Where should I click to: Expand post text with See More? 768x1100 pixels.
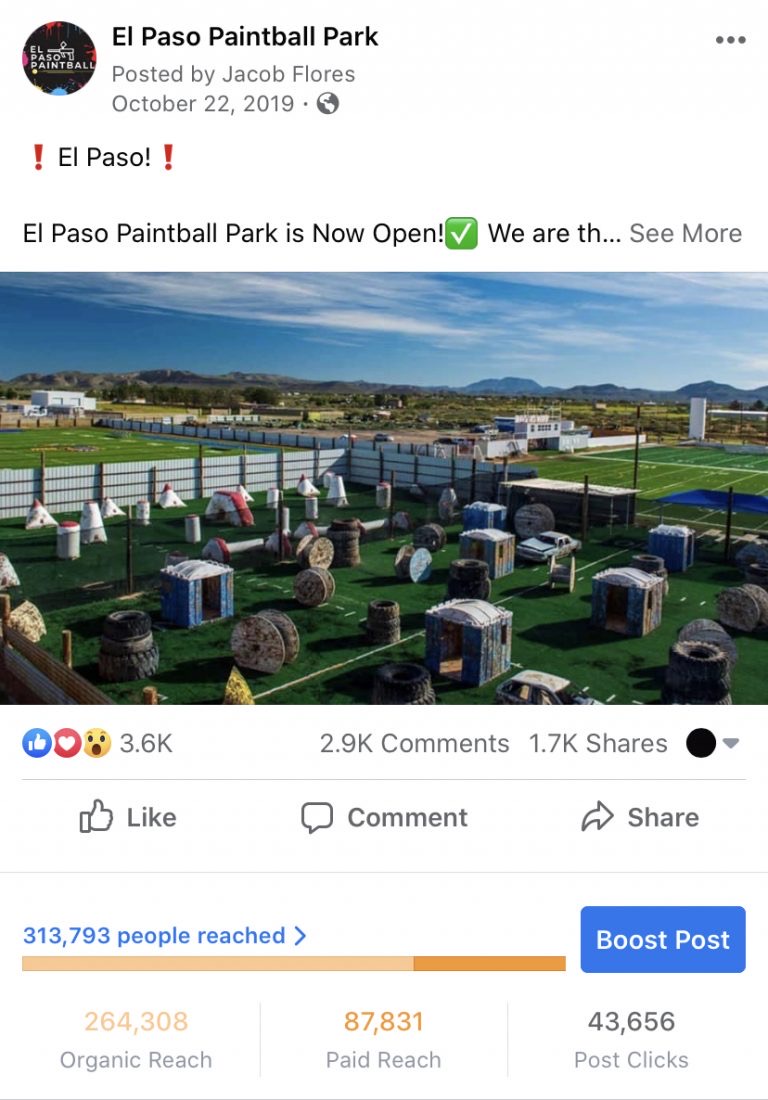(685, 233)
